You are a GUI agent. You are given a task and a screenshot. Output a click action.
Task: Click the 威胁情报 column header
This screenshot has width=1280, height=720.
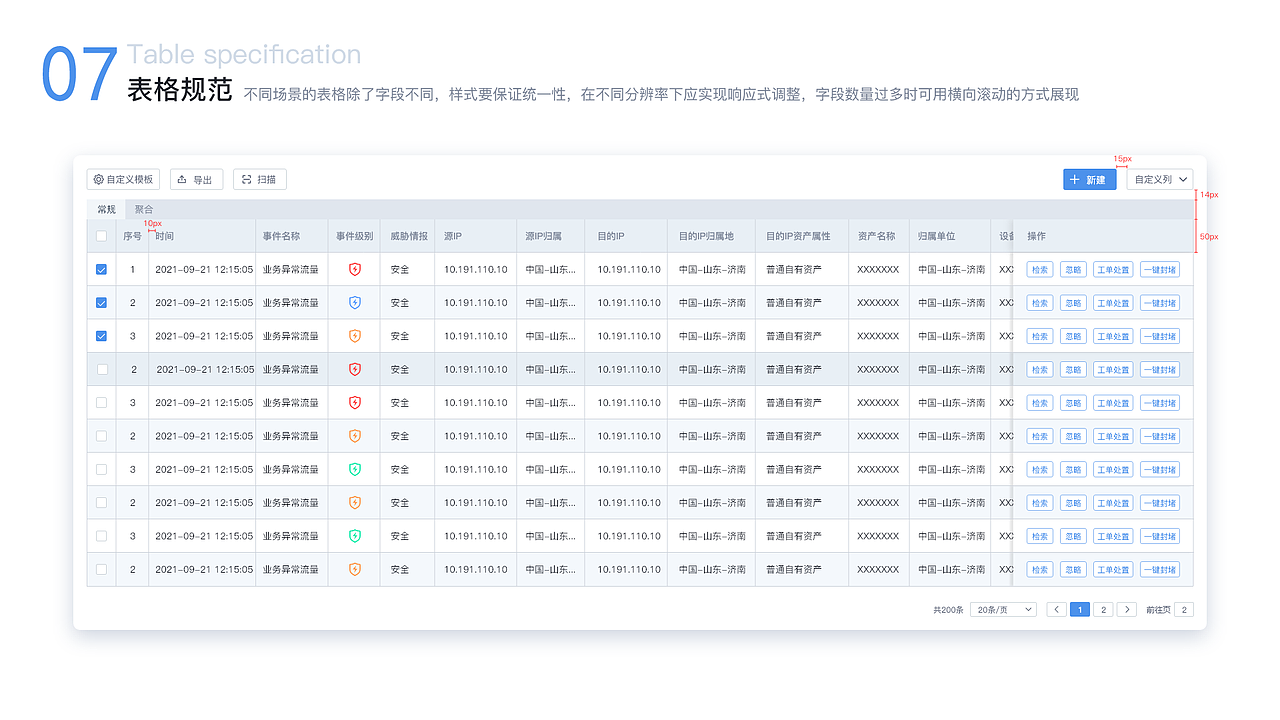click(x=409, y=236)
